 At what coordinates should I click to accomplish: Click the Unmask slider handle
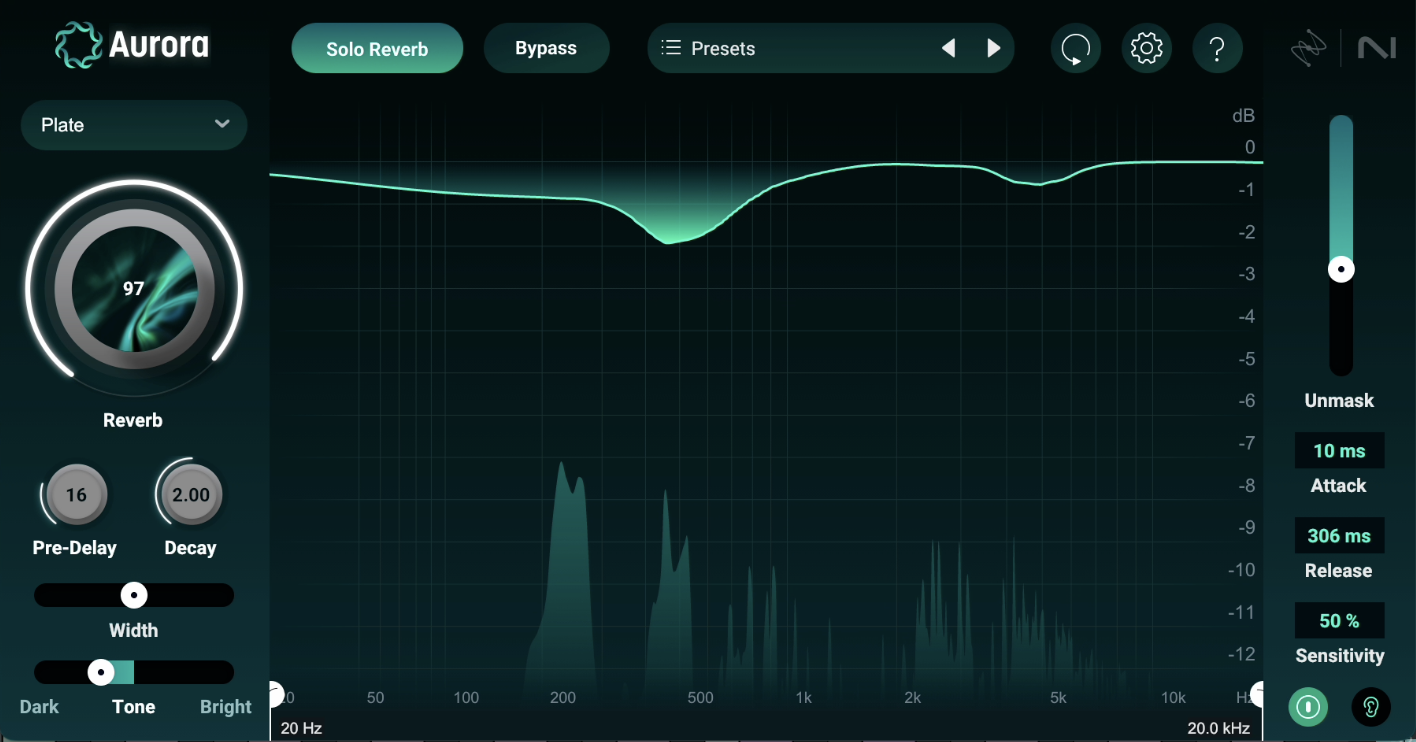[x=1341, y=268]
